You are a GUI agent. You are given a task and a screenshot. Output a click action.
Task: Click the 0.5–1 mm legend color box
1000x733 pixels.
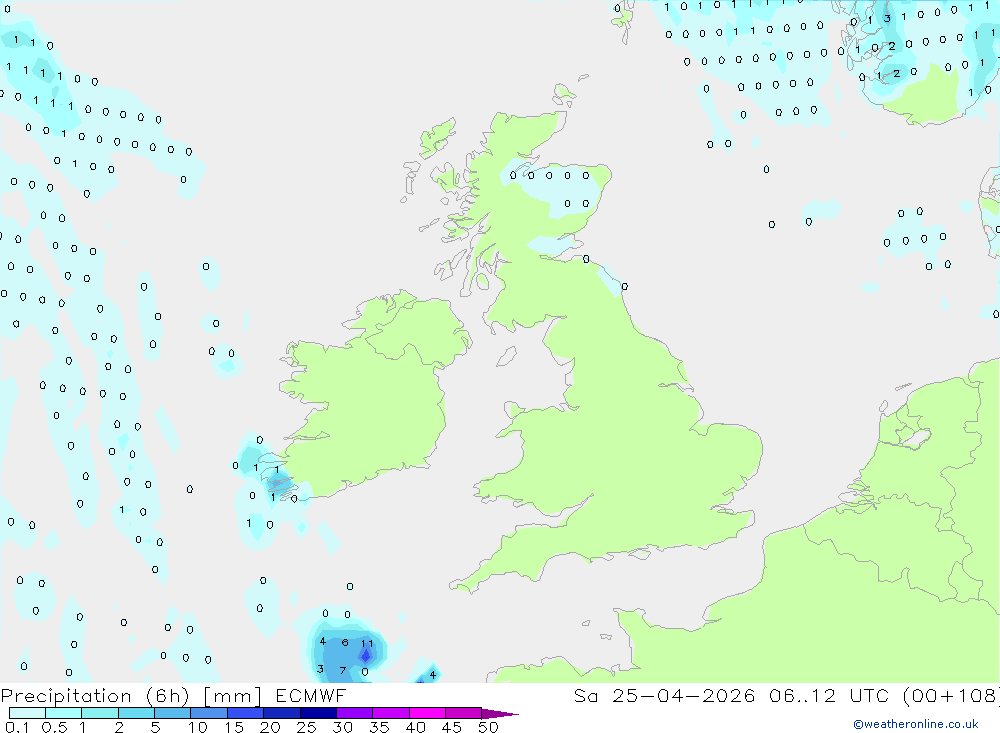coord(63,713)
